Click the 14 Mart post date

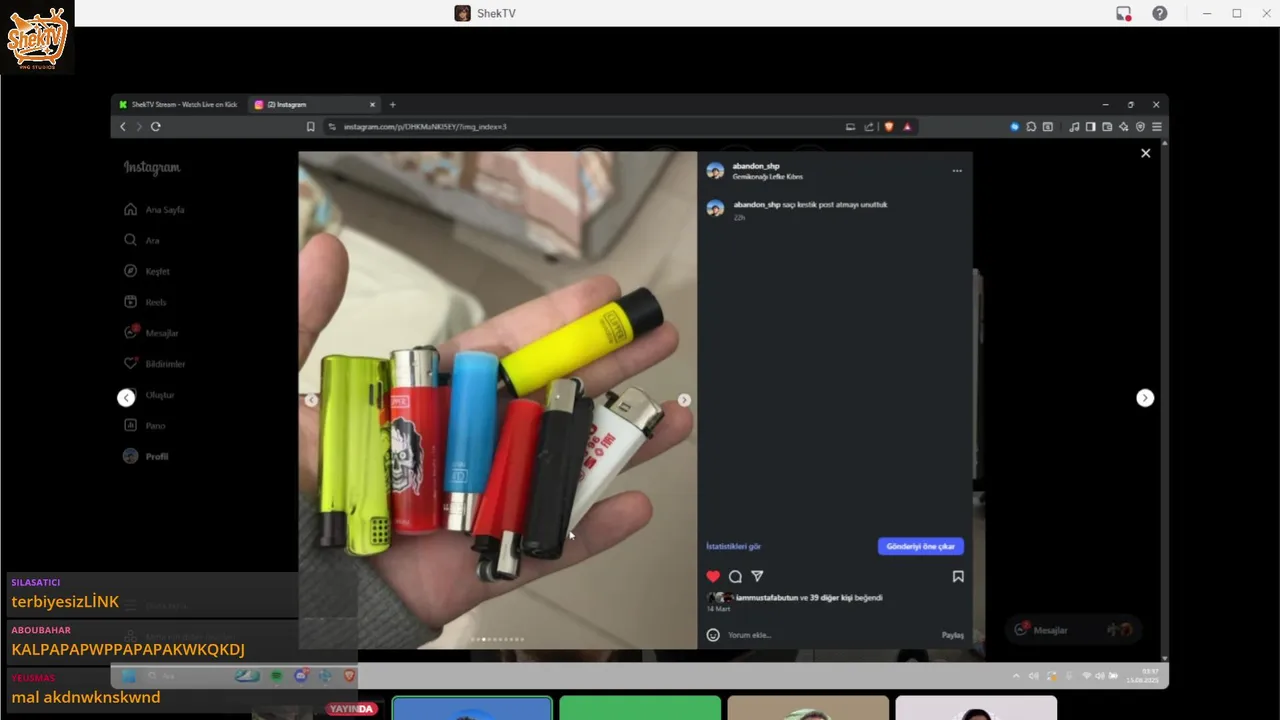[718, 609]
